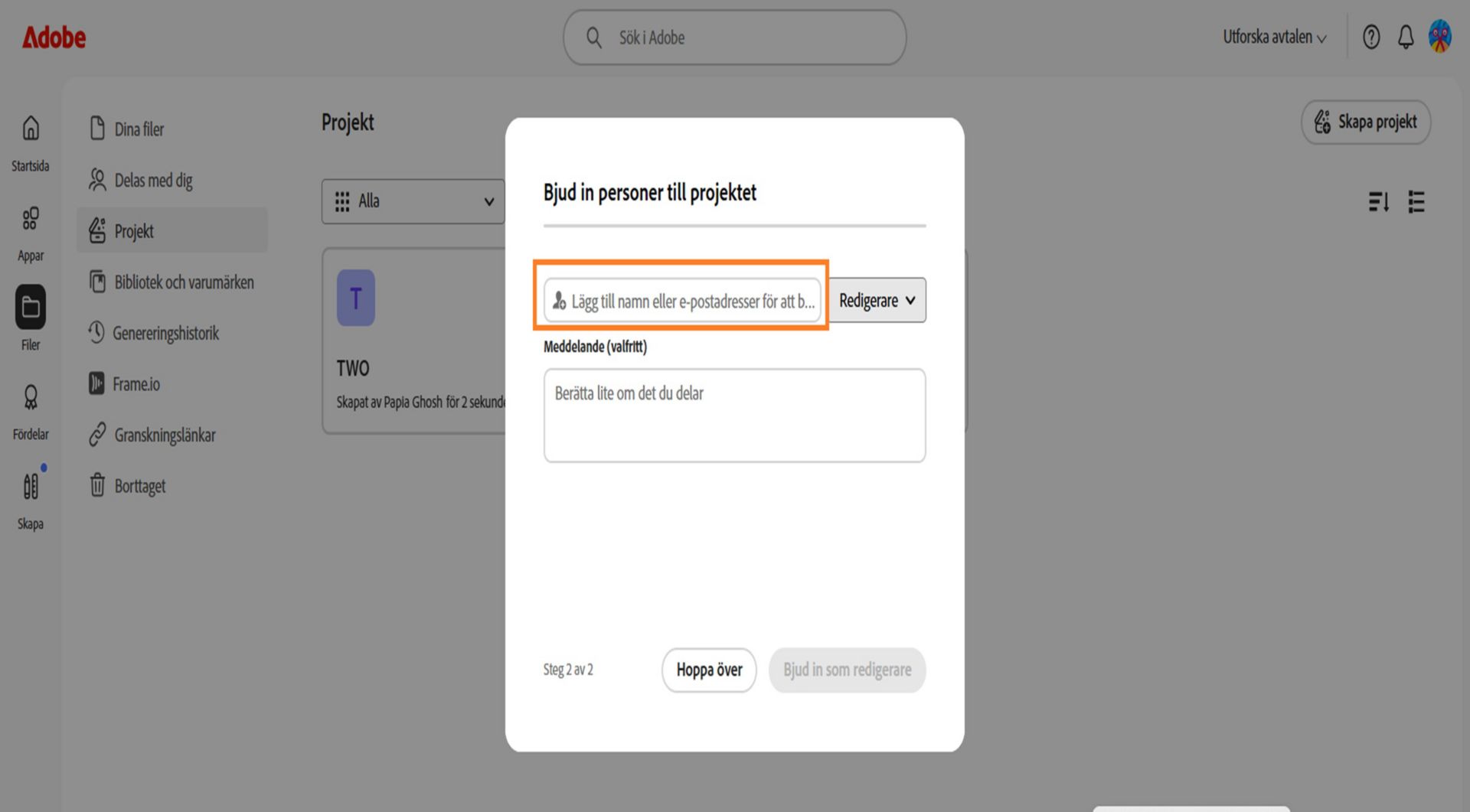Click the Bibliotek library icon
Image resolution: width=1470 pixels, height=812 pixels.
click(97, 281)
